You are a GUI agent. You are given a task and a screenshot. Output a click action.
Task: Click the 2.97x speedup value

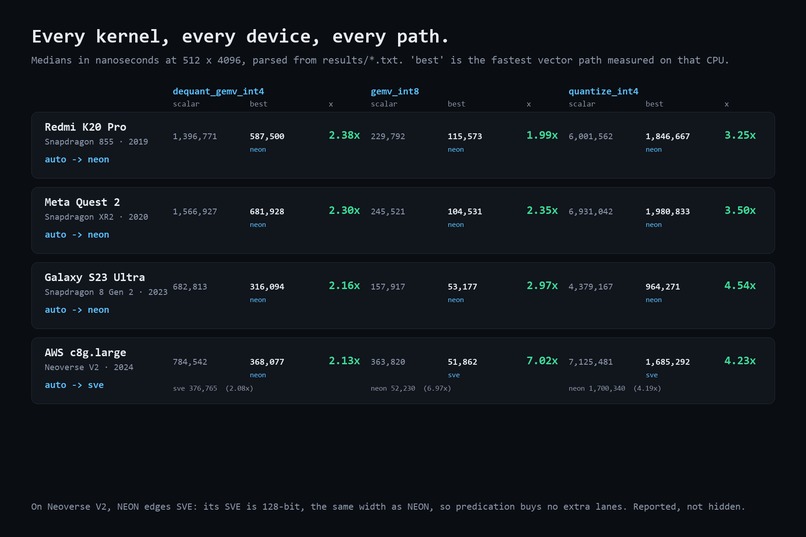(542, 285)
